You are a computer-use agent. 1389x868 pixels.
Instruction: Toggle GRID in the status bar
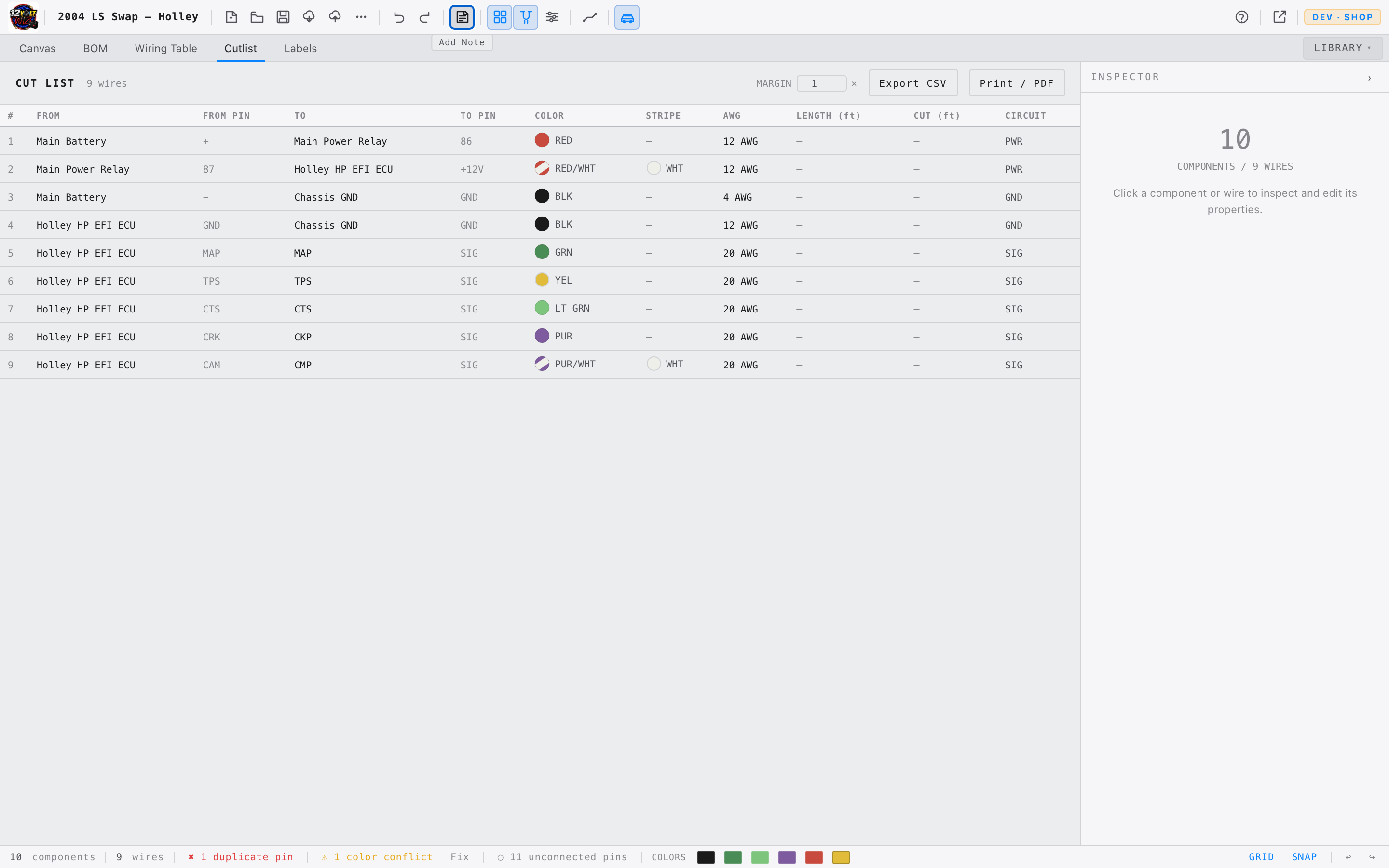click(1261, 857)
